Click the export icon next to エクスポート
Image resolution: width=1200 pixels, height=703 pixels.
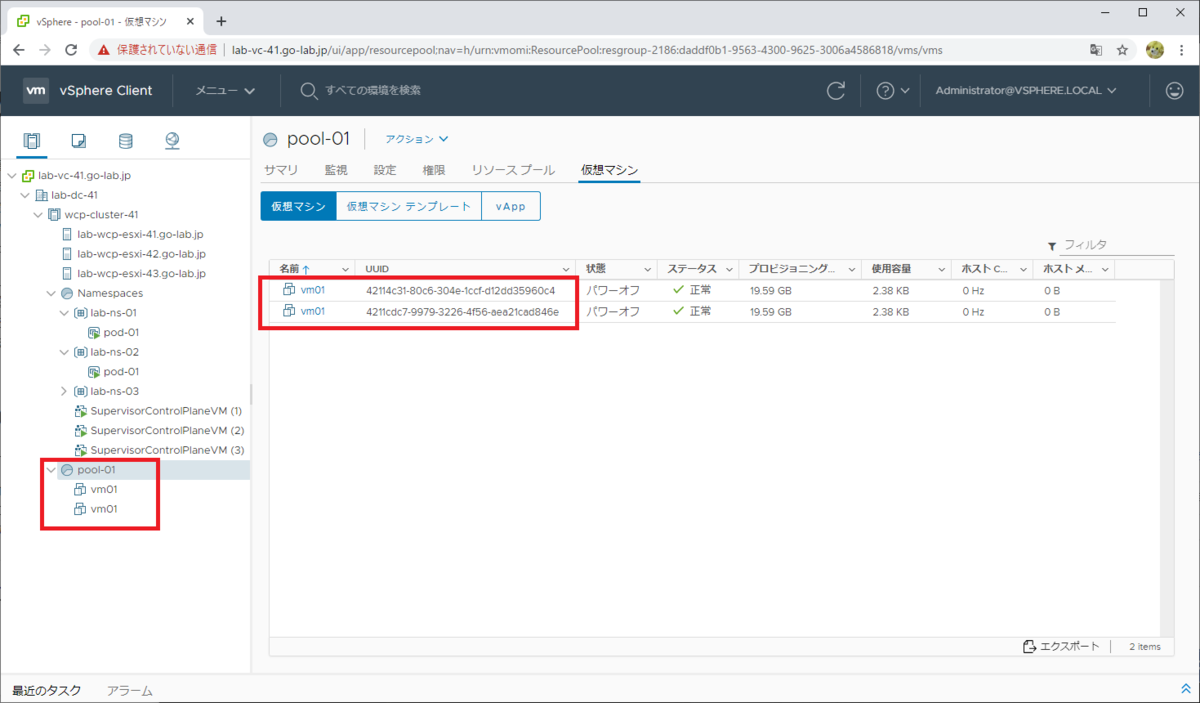[x=1028, y=646]
